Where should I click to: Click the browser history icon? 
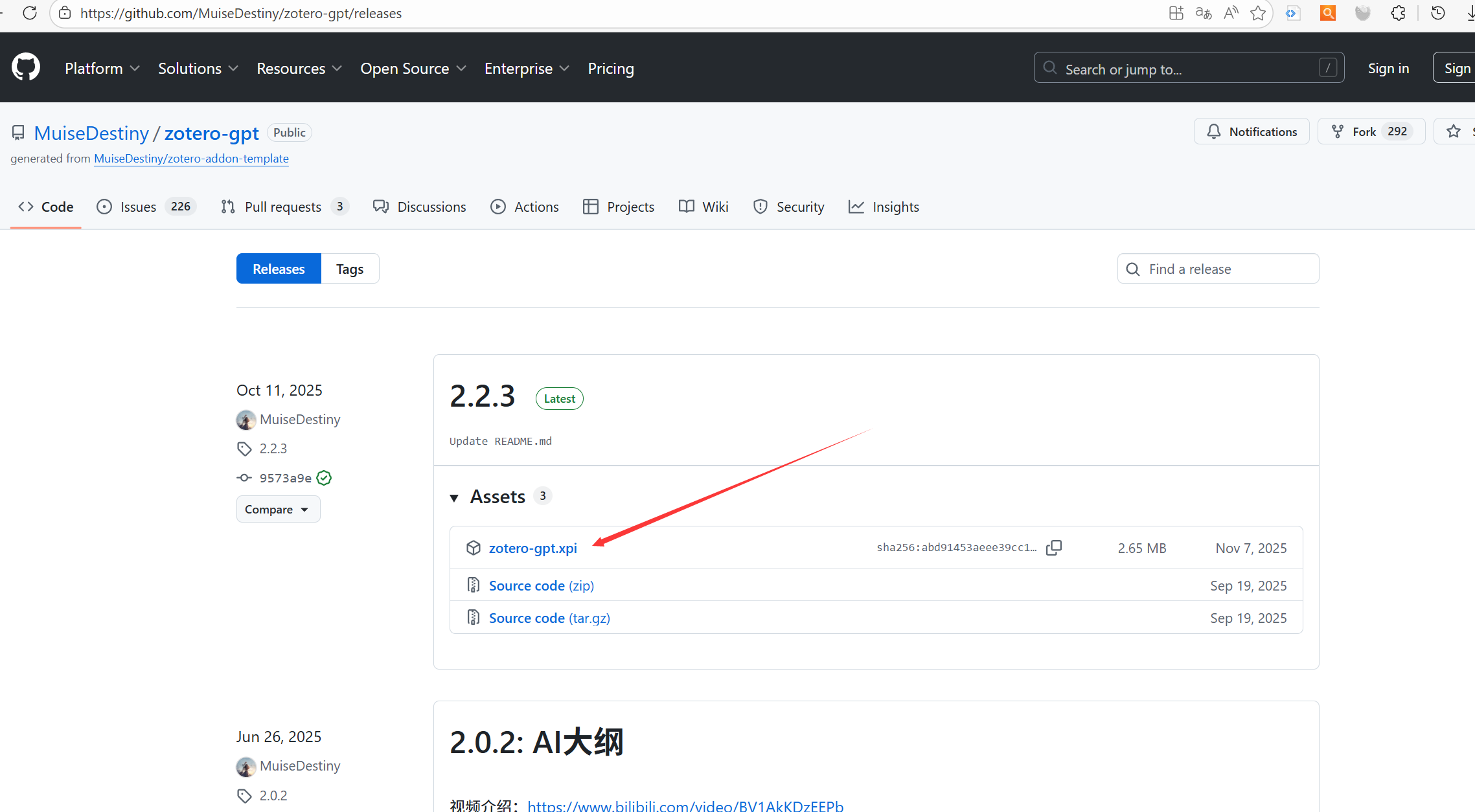1438,13
